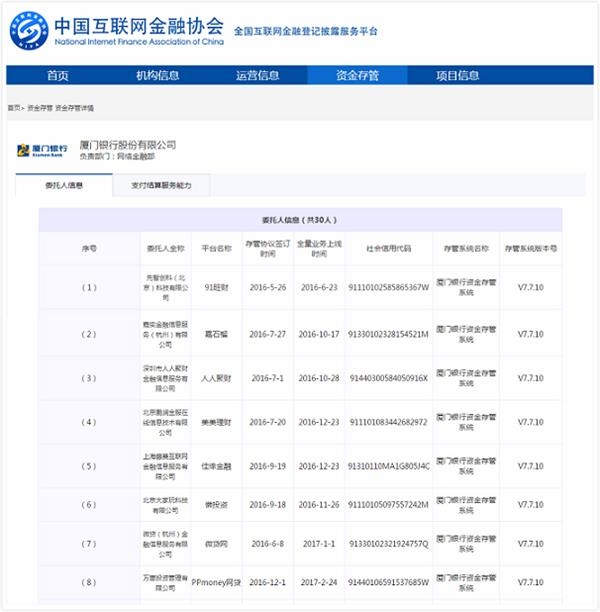Image resolution: width=600 pixels, height=612 pixels.
Task: Click the 序号 column header
Action: pos(89,249)
